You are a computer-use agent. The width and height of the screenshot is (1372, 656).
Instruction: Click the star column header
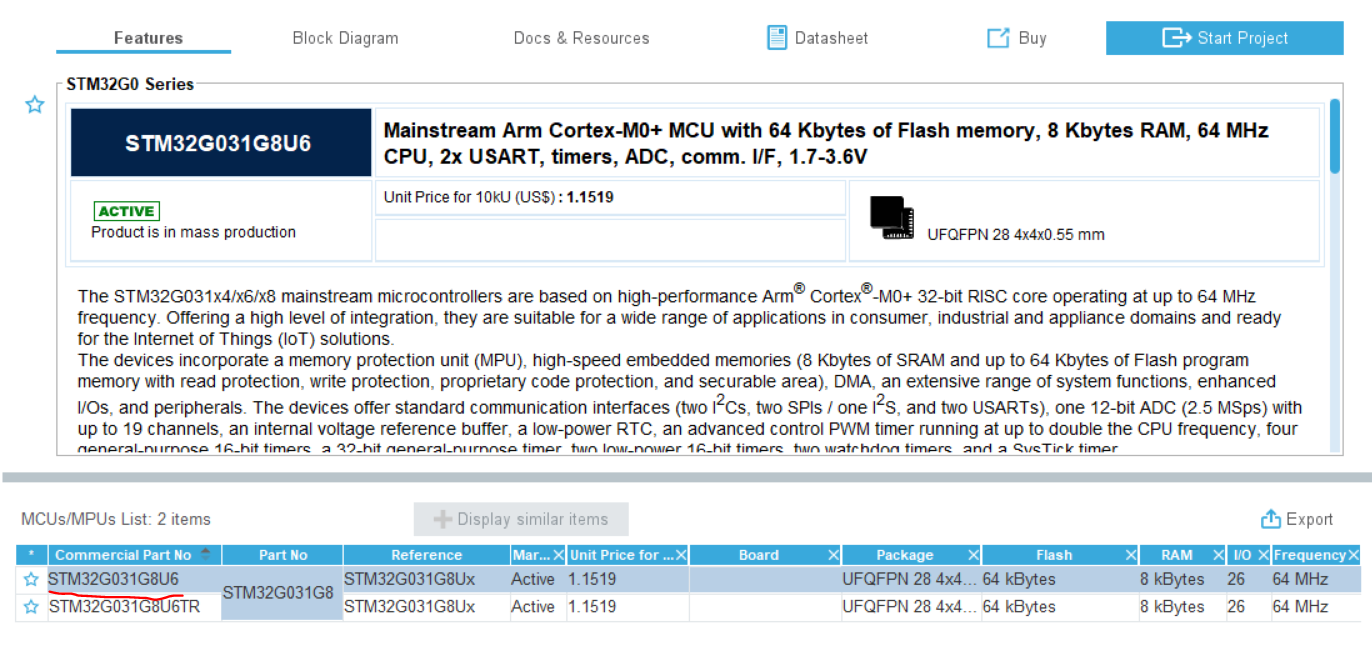tap(31, 555)
